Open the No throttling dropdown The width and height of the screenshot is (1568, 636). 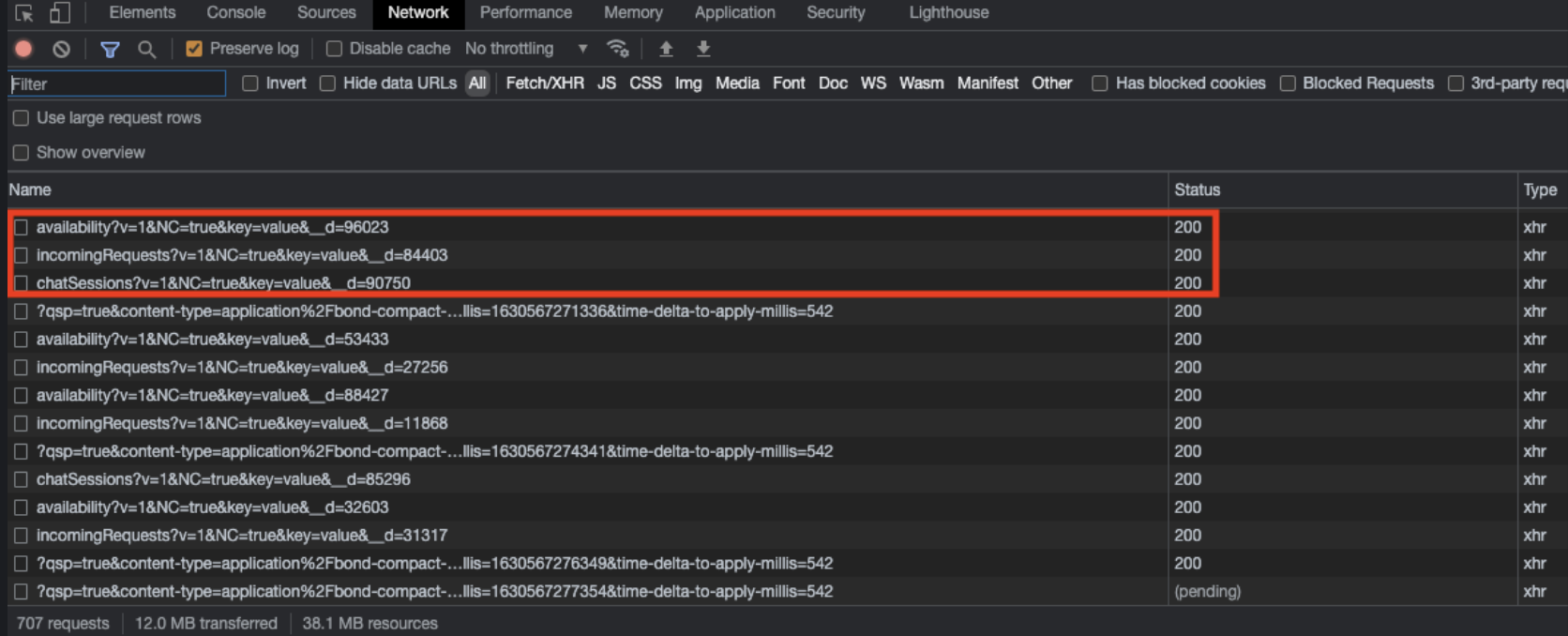pos(527,49)
